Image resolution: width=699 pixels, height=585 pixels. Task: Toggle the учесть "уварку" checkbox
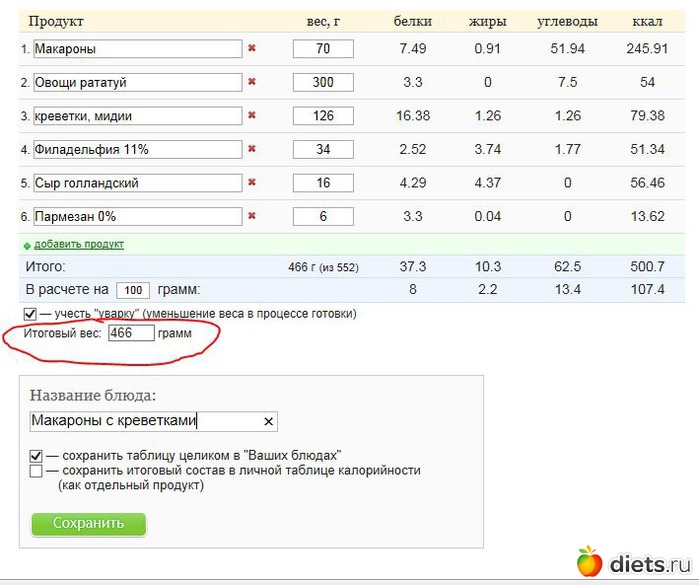(x=30, y=314)
